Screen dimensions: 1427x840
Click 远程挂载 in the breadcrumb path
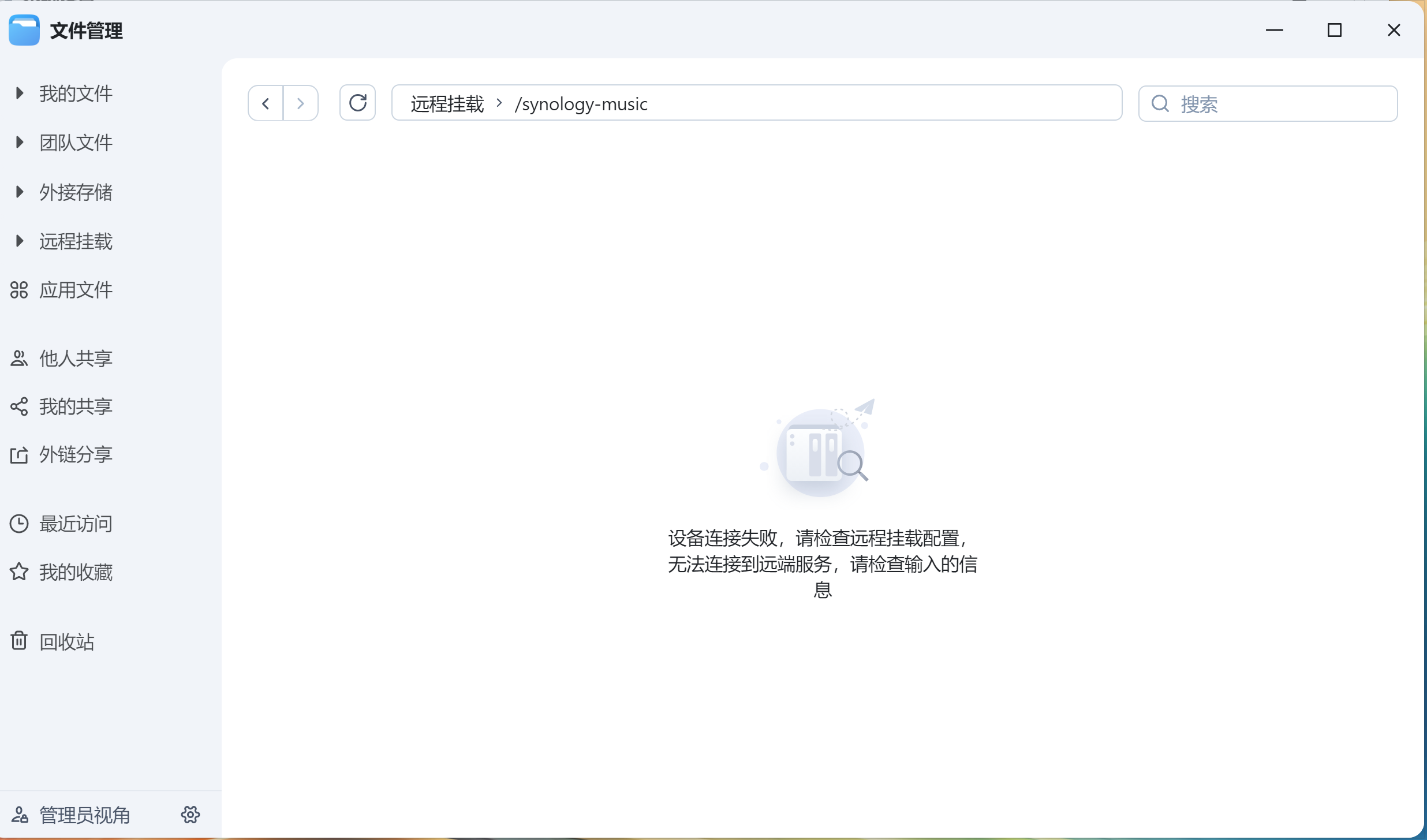(x=447, y=104)
